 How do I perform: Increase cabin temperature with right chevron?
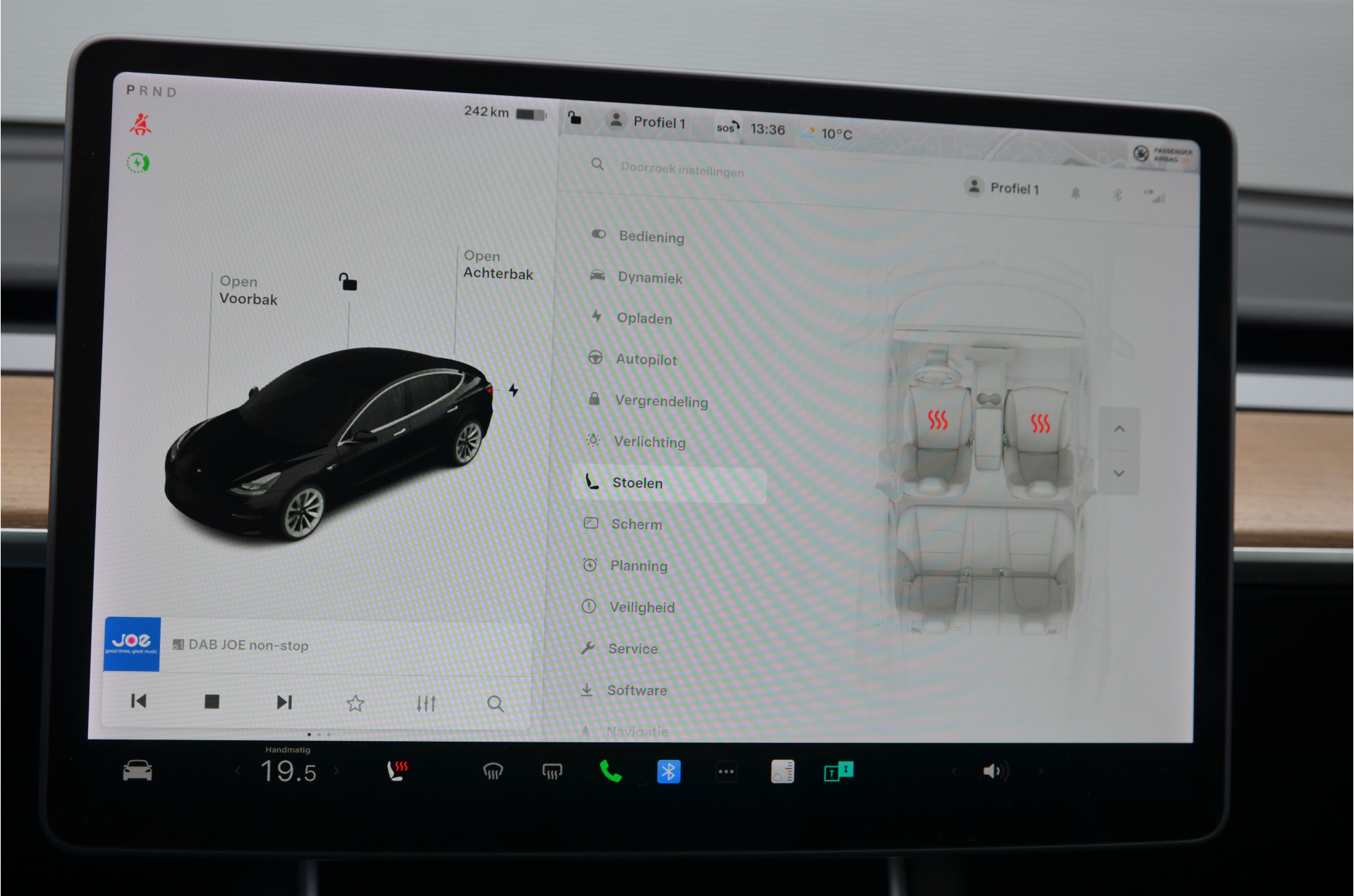point(336,771)
